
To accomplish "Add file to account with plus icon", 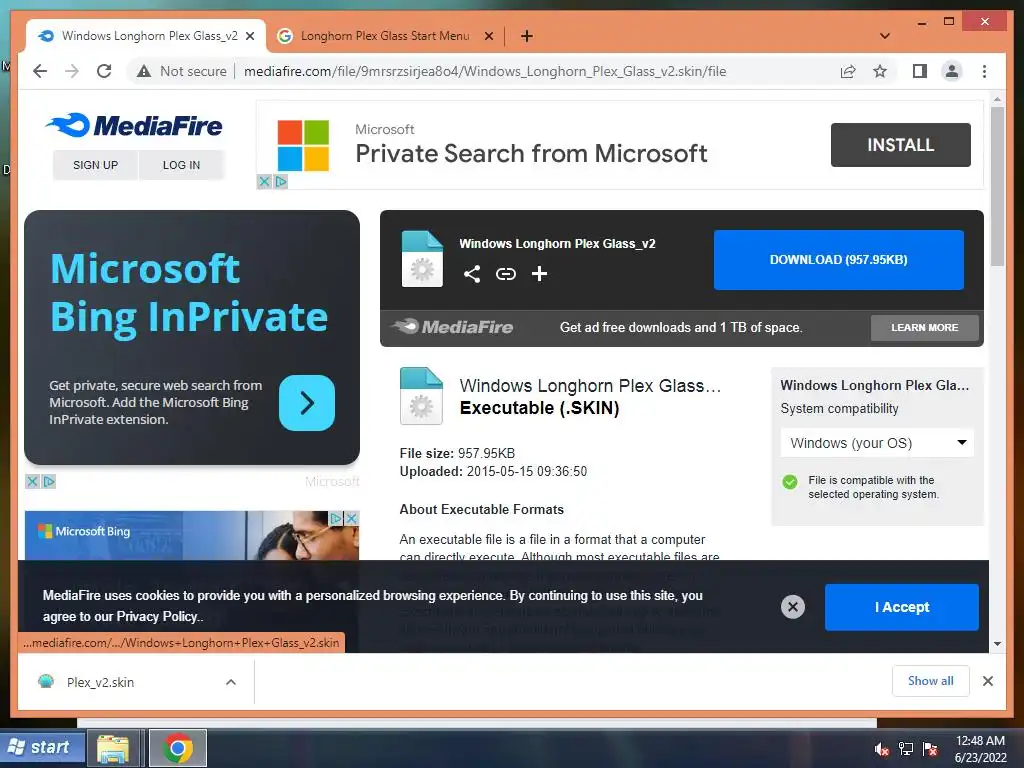I will [539, 274].
